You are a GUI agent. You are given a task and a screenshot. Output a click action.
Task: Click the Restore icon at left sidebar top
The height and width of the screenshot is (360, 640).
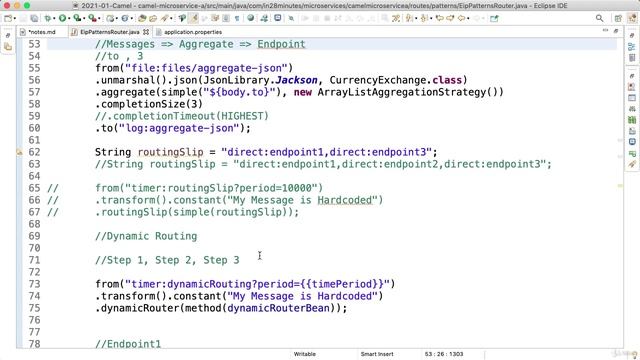pyautogui.click(x=8, y=36)
